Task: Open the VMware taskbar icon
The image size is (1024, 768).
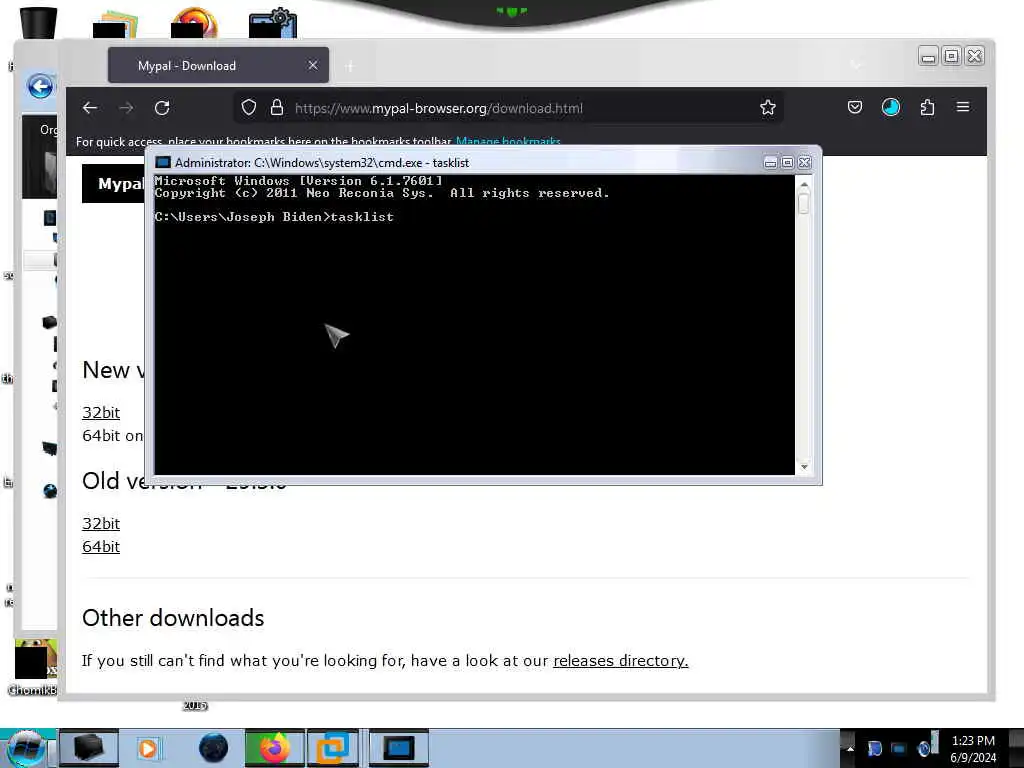Action: [x=333, y=748]
